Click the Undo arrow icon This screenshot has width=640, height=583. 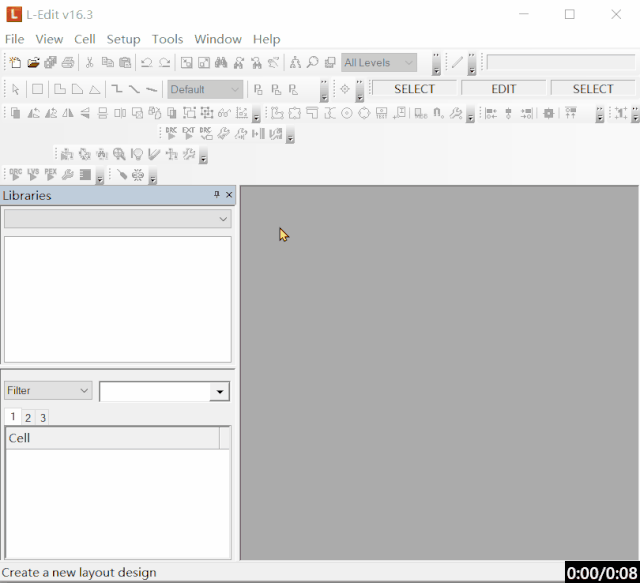click(147, 62)
